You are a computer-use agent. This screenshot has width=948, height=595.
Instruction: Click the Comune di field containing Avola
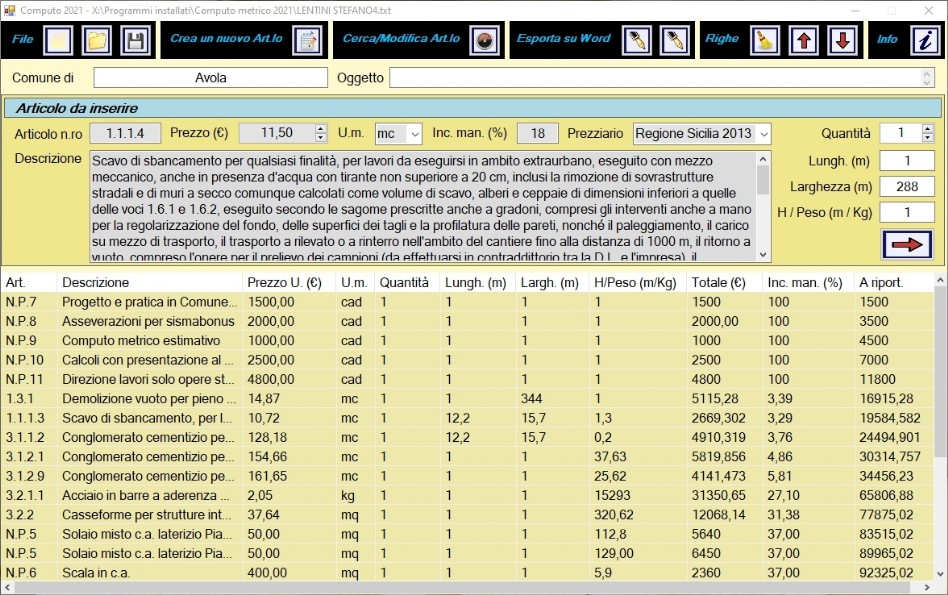[x=210, y=77]
